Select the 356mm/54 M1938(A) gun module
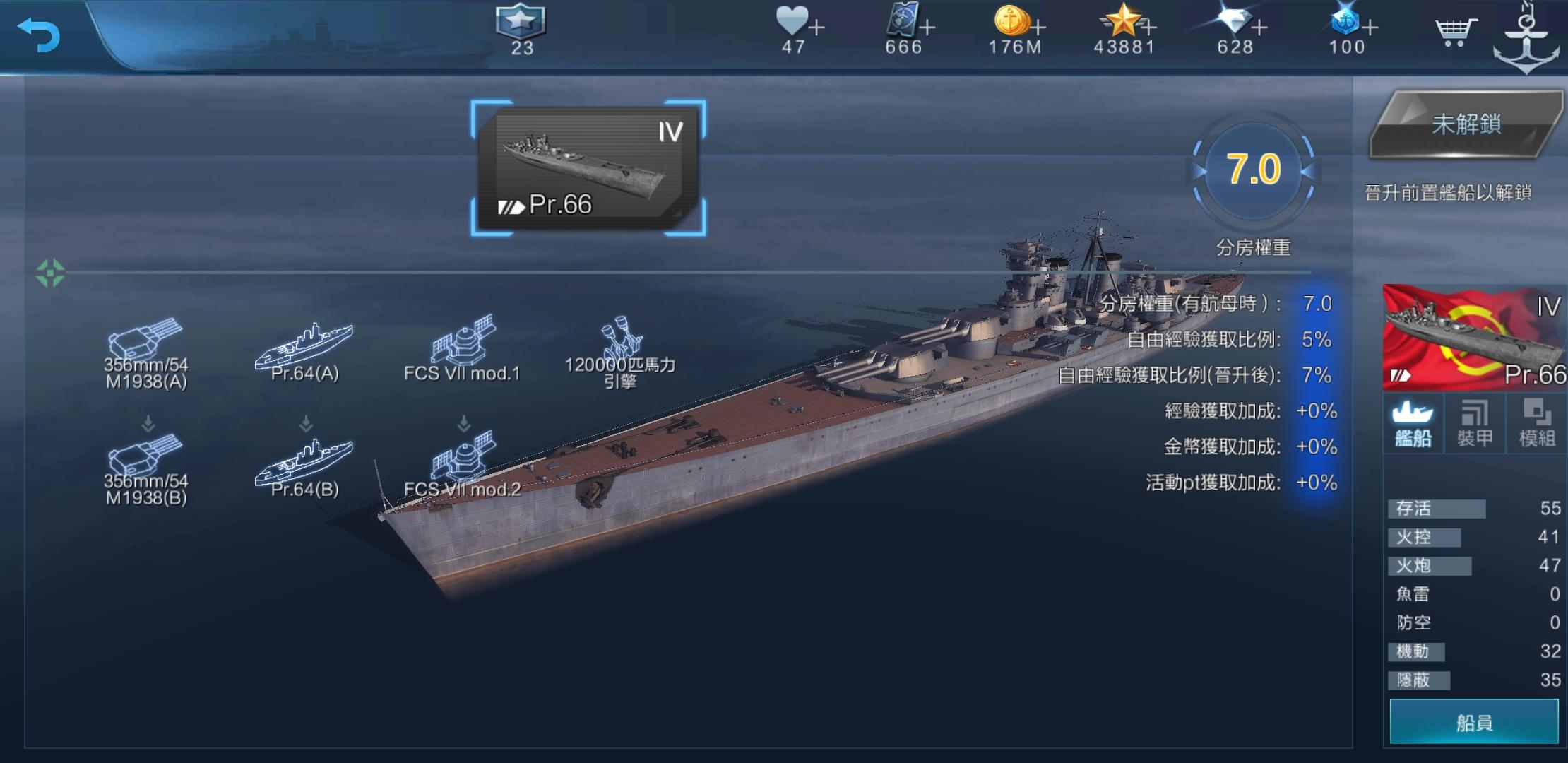 click(146, 353)
